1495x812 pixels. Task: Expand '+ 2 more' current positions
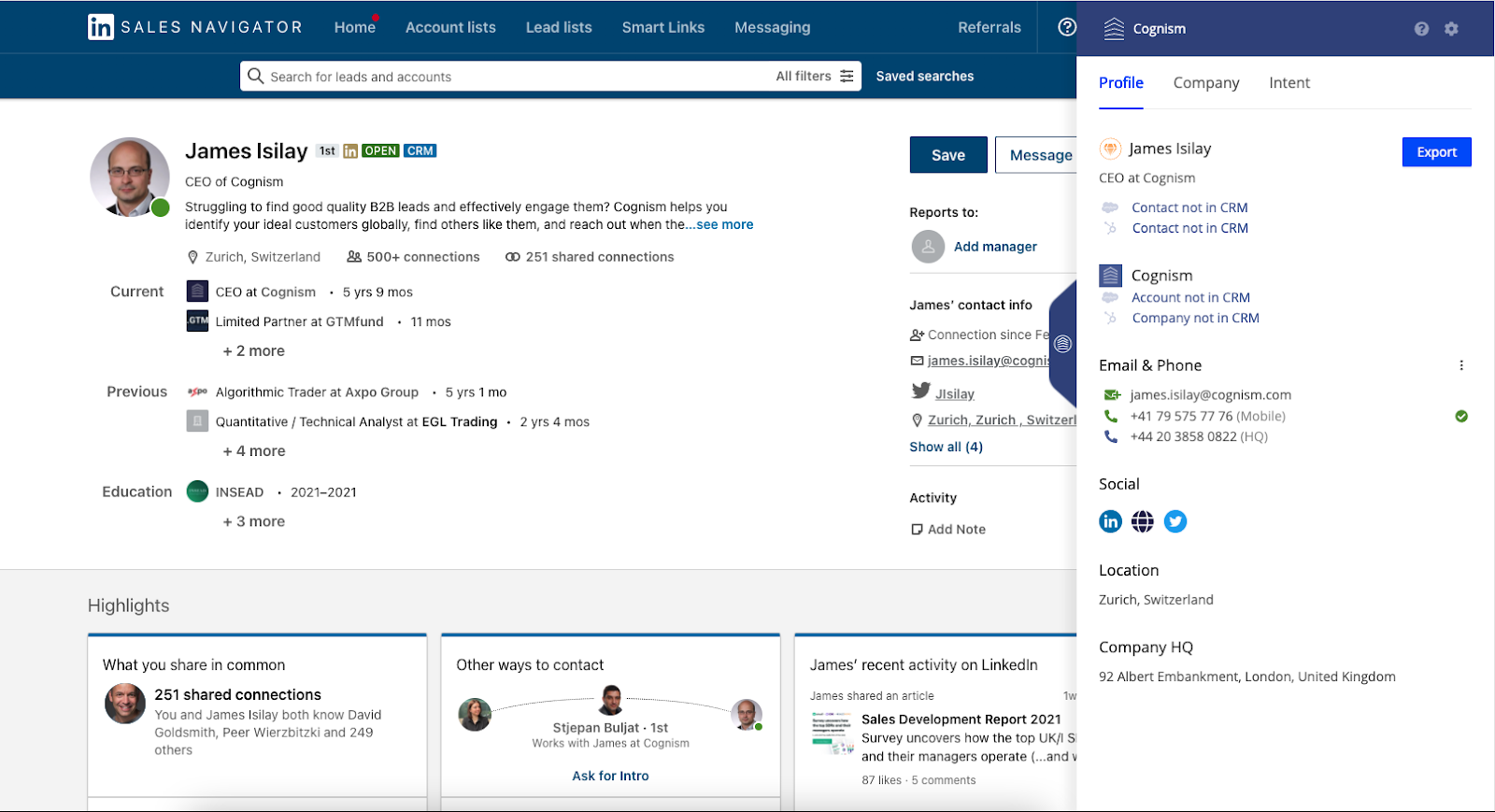[x=254, y=351]
